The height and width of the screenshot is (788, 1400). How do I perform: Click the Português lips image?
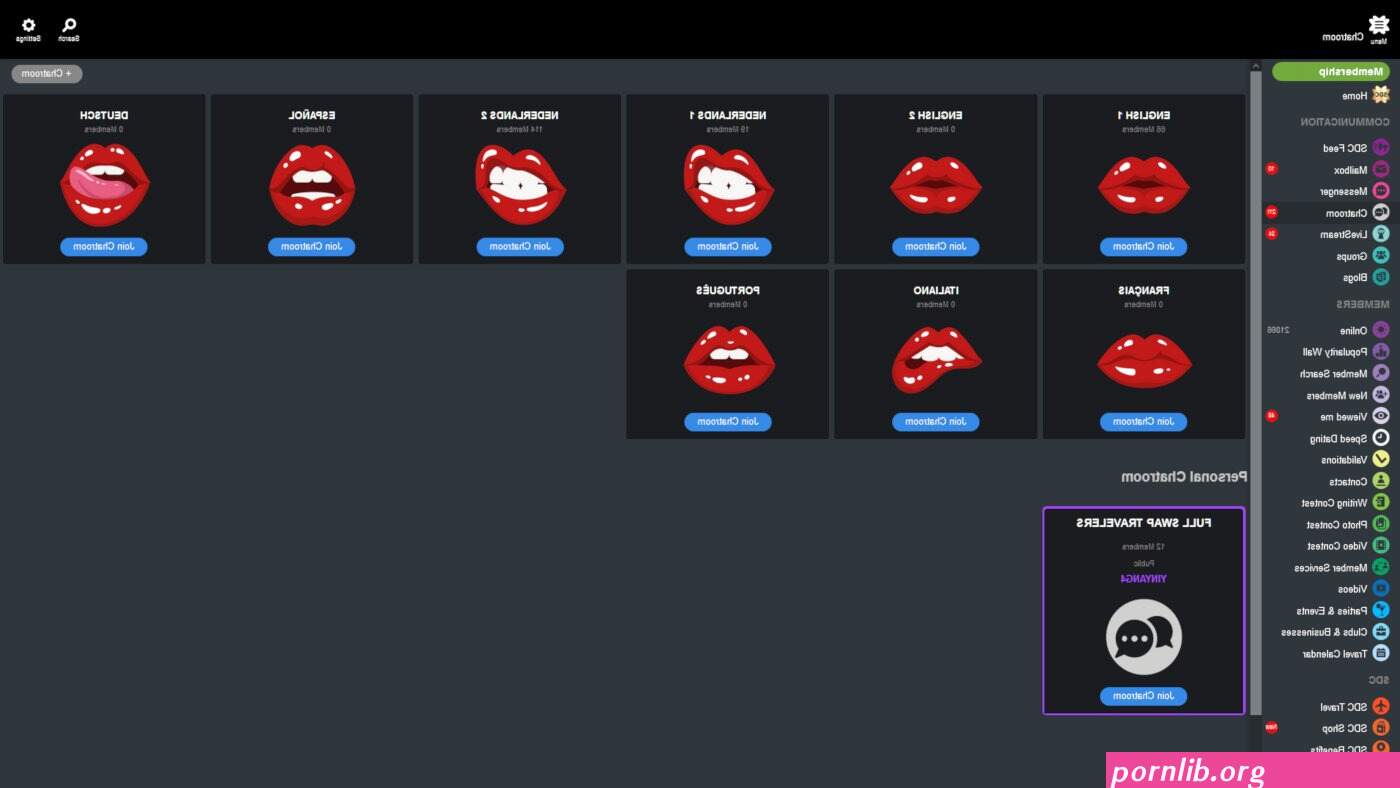click(x=728, y=360)
